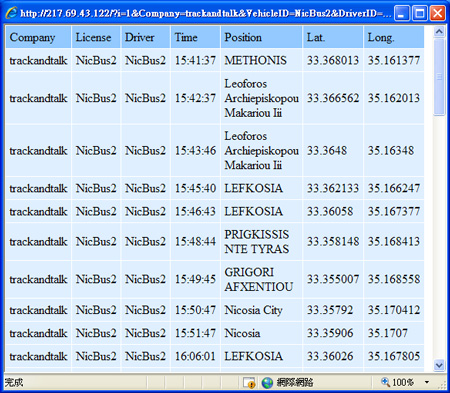Click longitude value 35.167805
The width and height of the screenshot is (450, 393).
click(x=394, y=356)
